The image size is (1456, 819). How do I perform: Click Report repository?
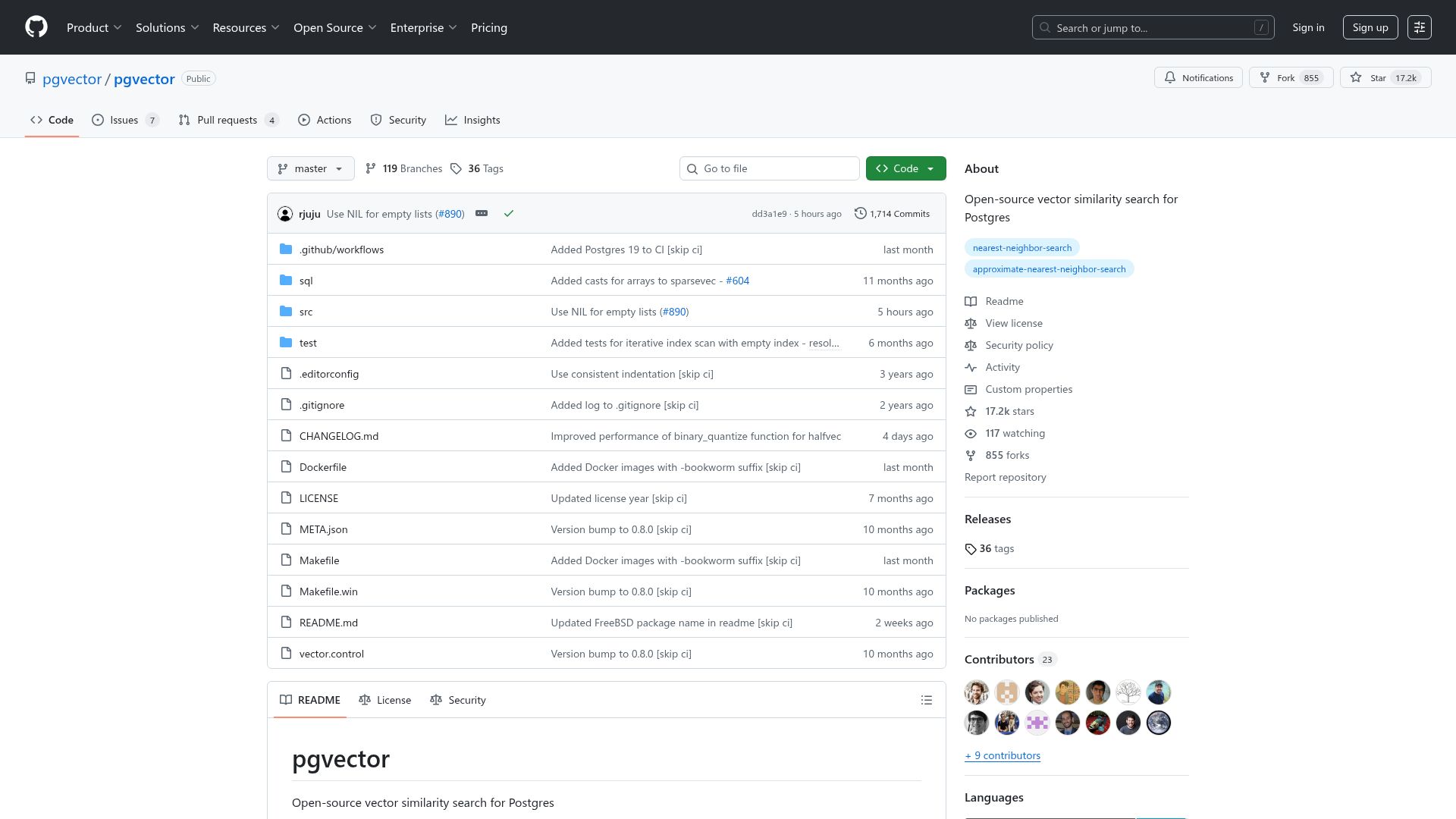(1005, 477)
